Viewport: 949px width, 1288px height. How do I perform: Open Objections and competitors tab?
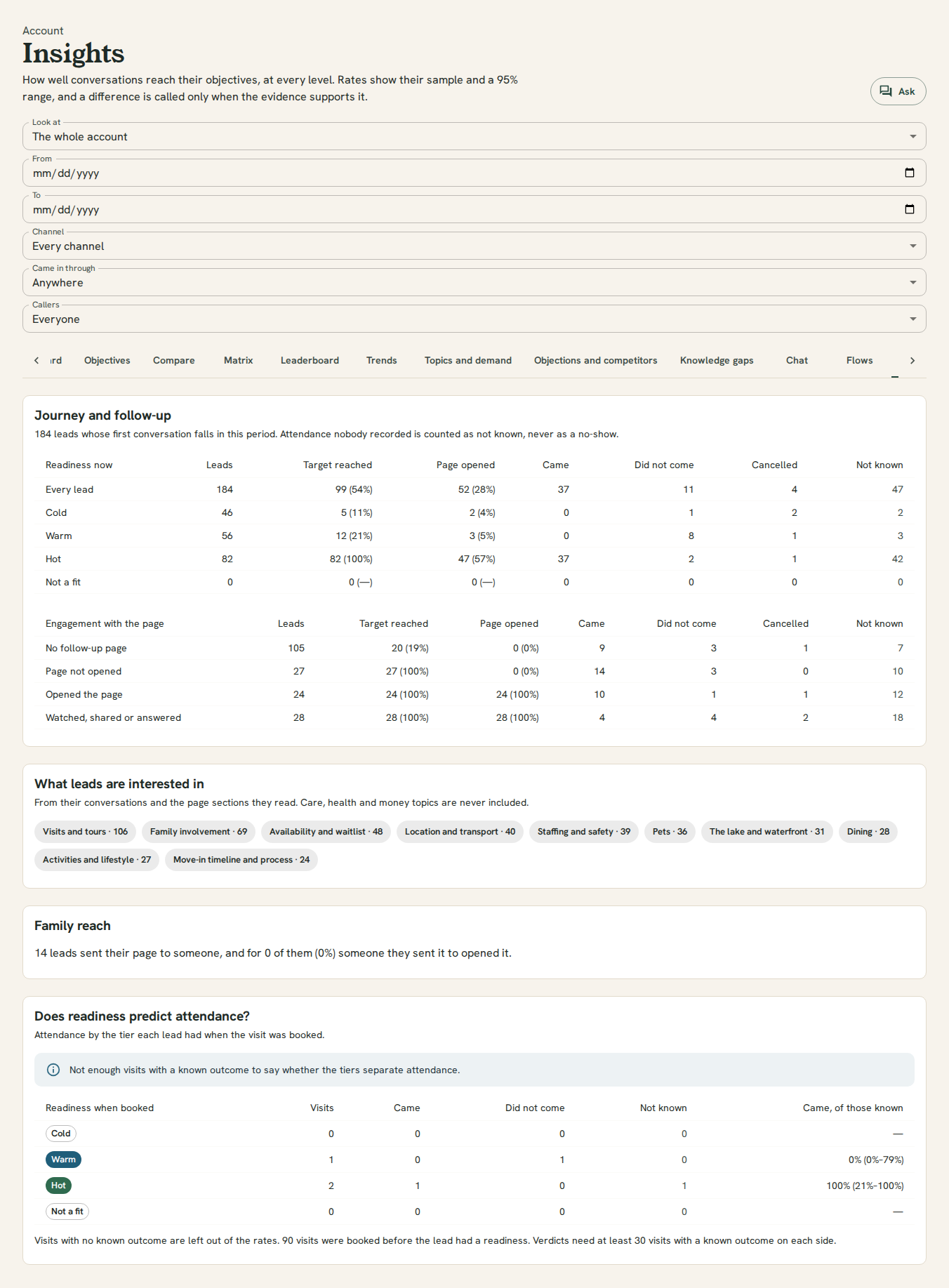click(x=596, y=360)
